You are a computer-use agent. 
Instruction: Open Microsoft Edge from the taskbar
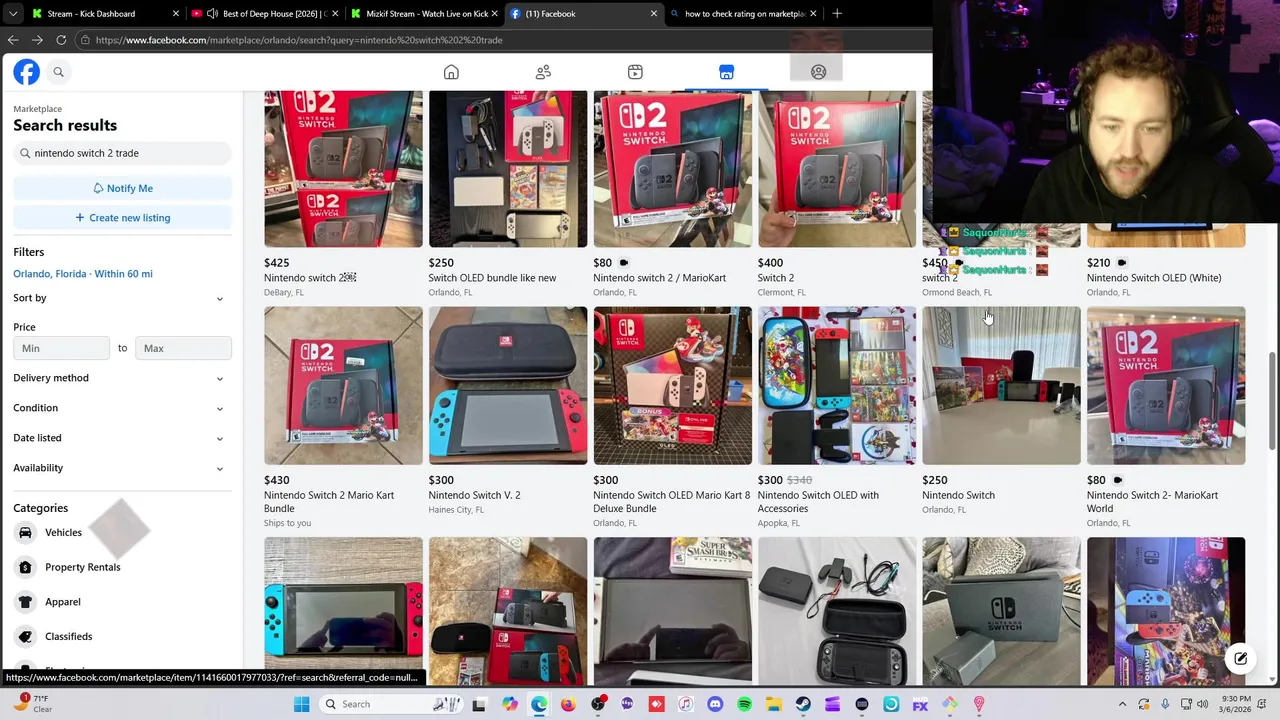point(539,704)
